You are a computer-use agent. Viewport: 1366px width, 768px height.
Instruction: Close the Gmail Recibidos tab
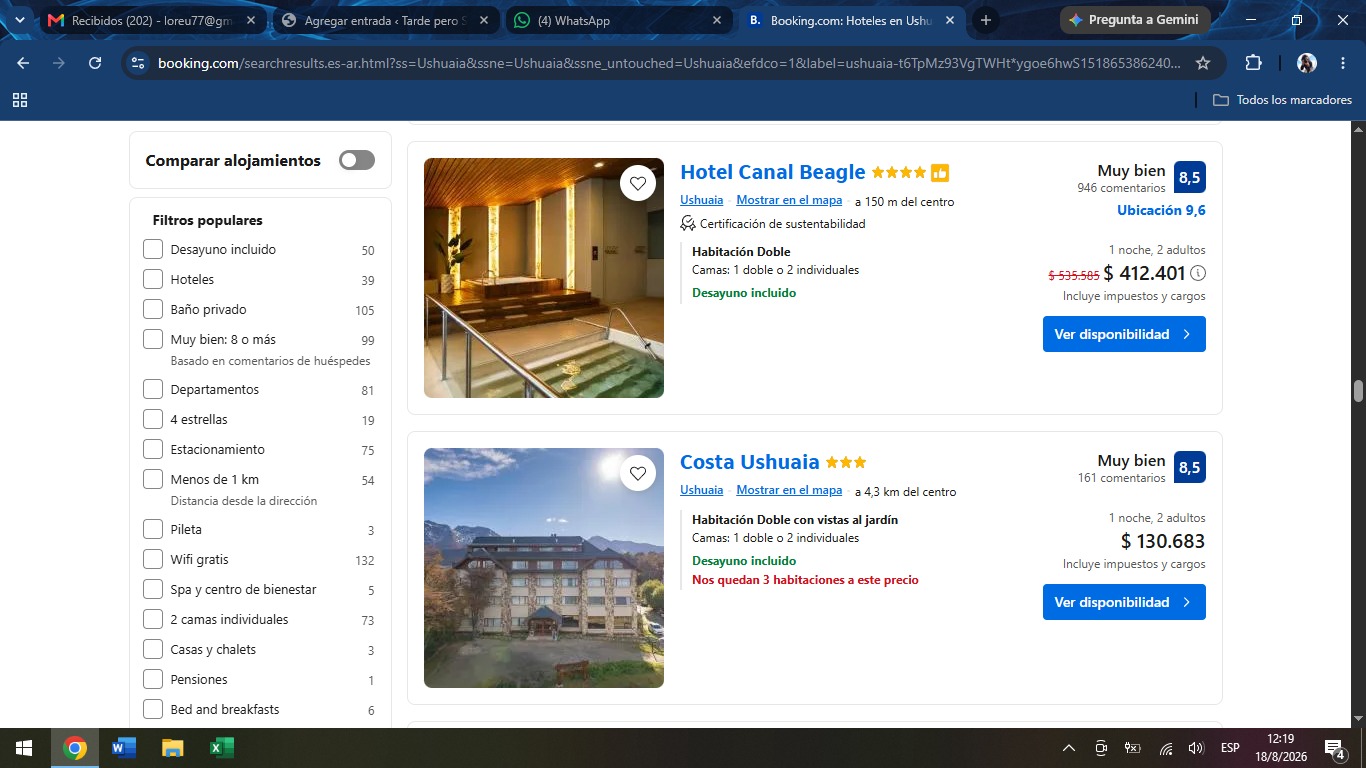[x=250, y=20]
